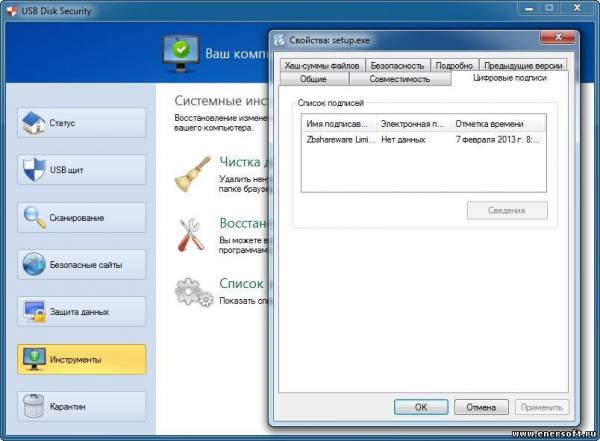Select Цифровые подписи tab
Screen dimensions: 600x441
click(510, 78)
